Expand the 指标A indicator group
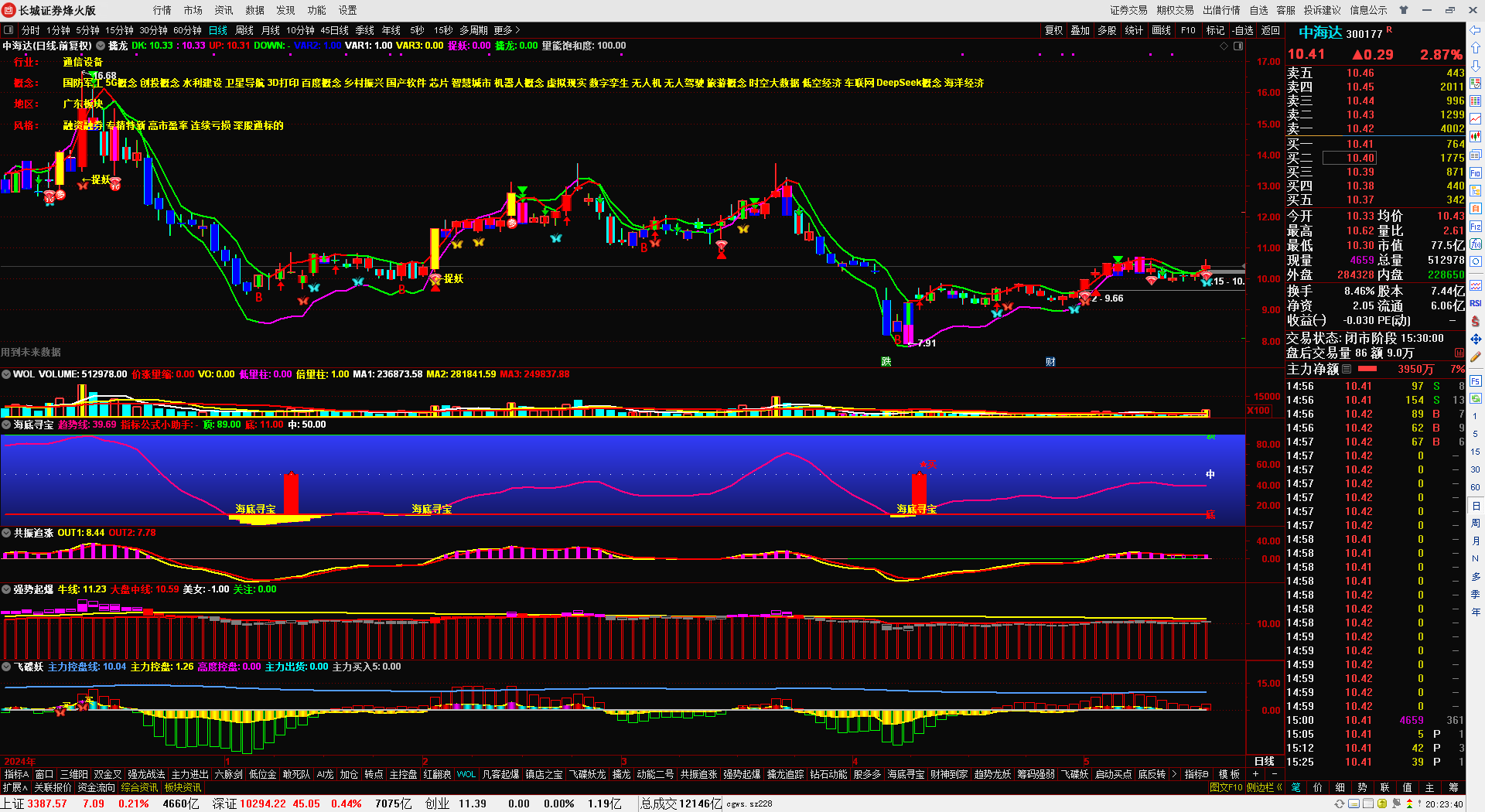 click(16, 774)
